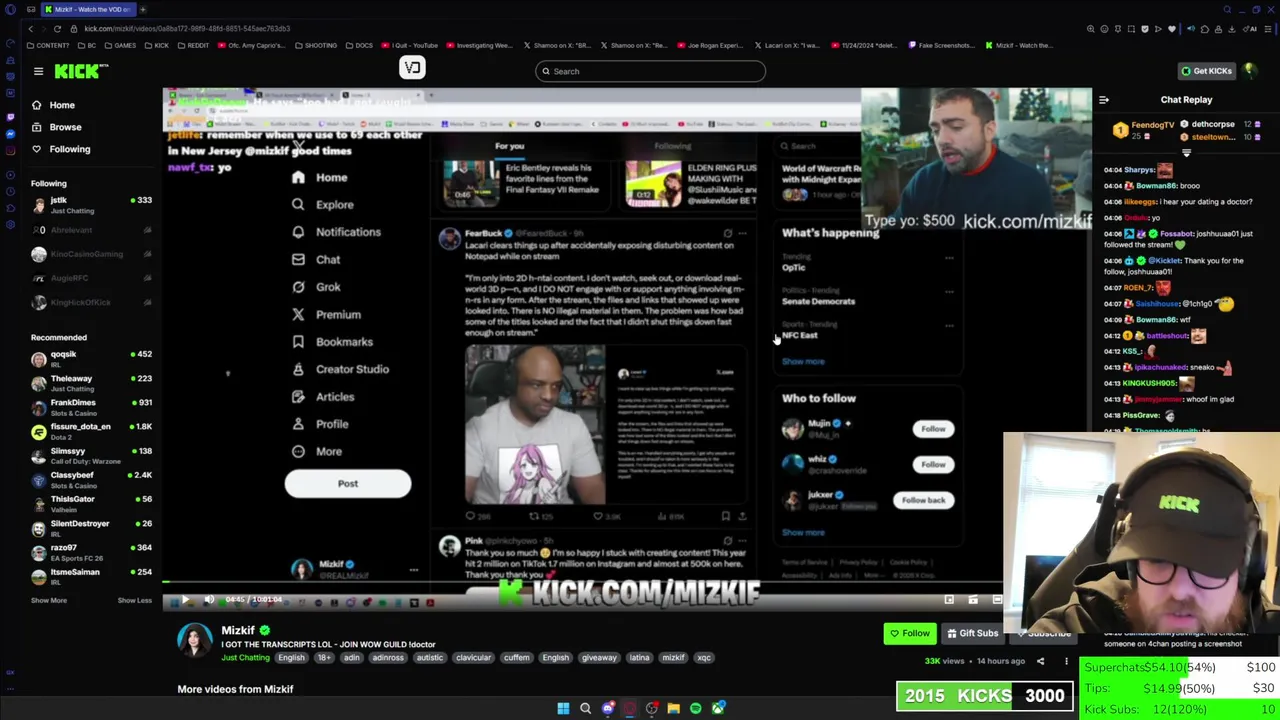
Task: Open the ThisIsGator channel
Action: pos(91,504)
